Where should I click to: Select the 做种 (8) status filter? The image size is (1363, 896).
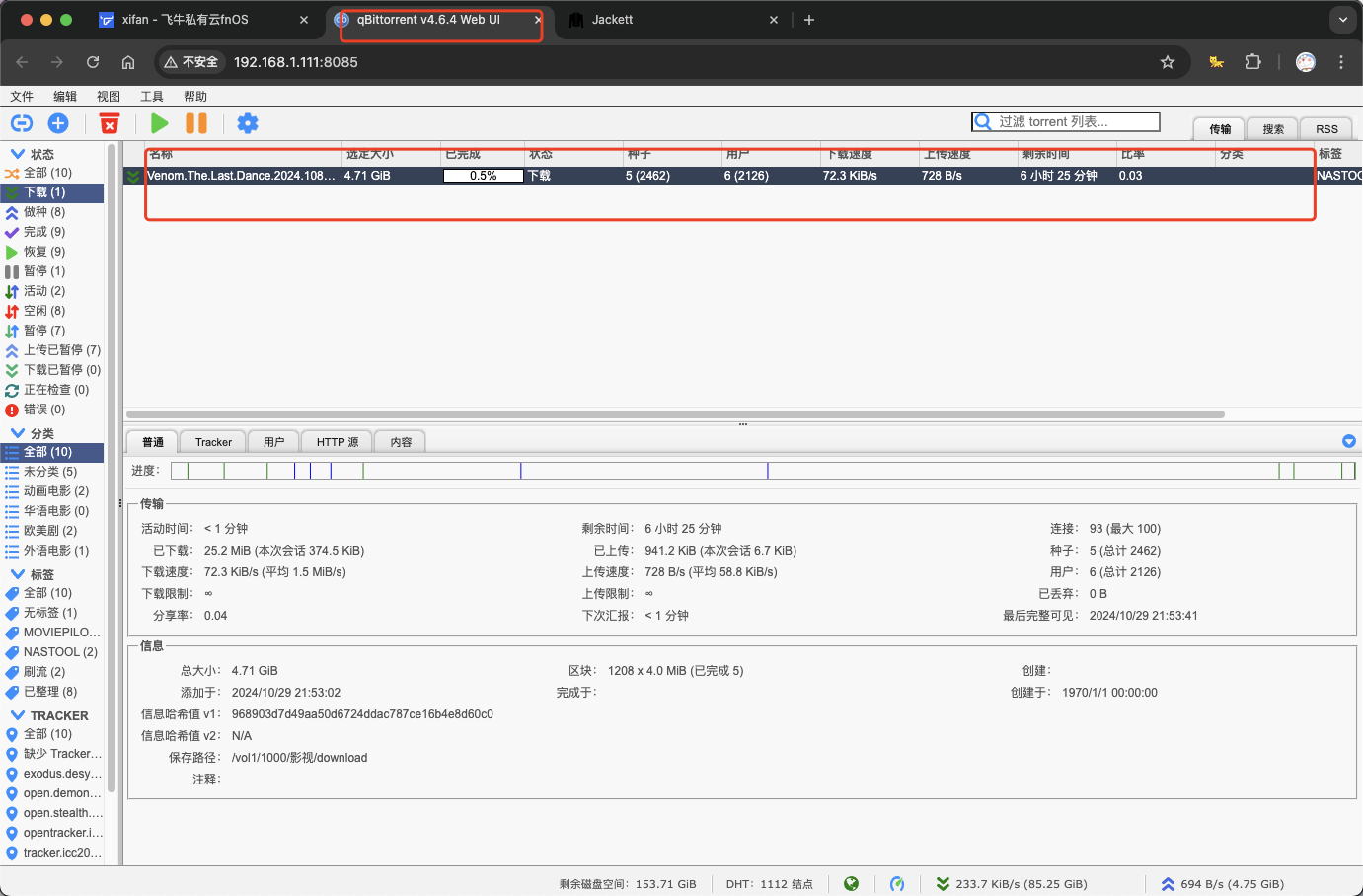coord(44,212)
